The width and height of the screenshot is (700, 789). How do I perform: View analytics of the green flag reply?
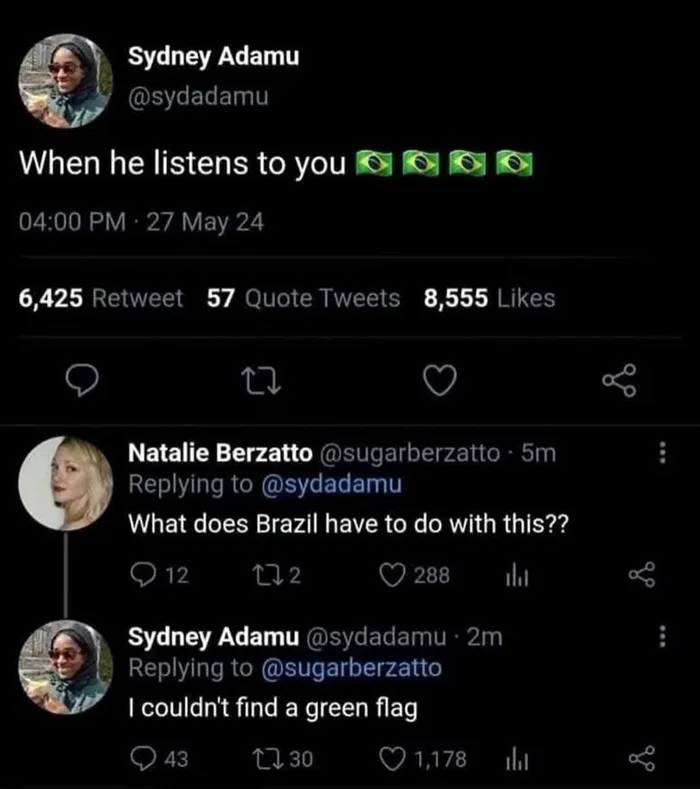517,759
